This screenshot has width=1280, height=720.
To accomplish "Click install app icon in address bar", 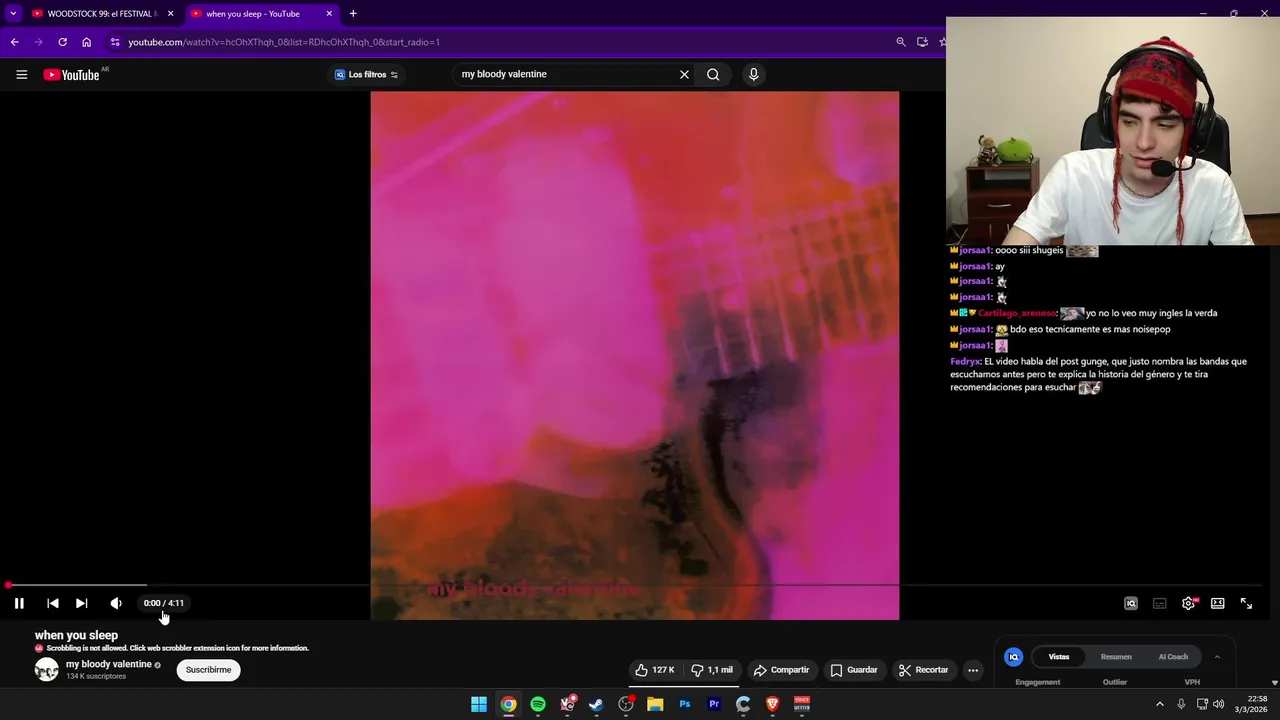I will point(922,42).
